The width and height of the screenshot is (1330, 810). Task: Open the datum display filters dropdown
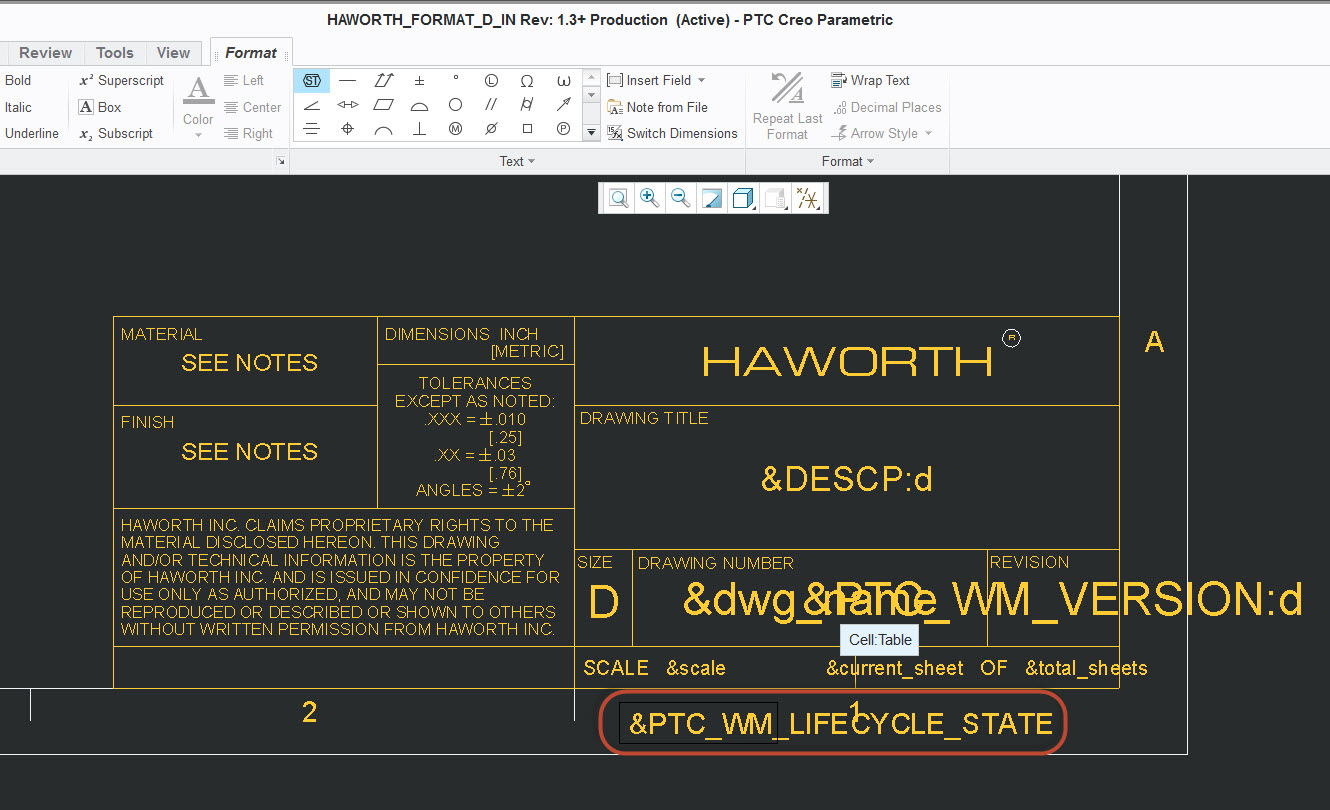tap(807, 198)
